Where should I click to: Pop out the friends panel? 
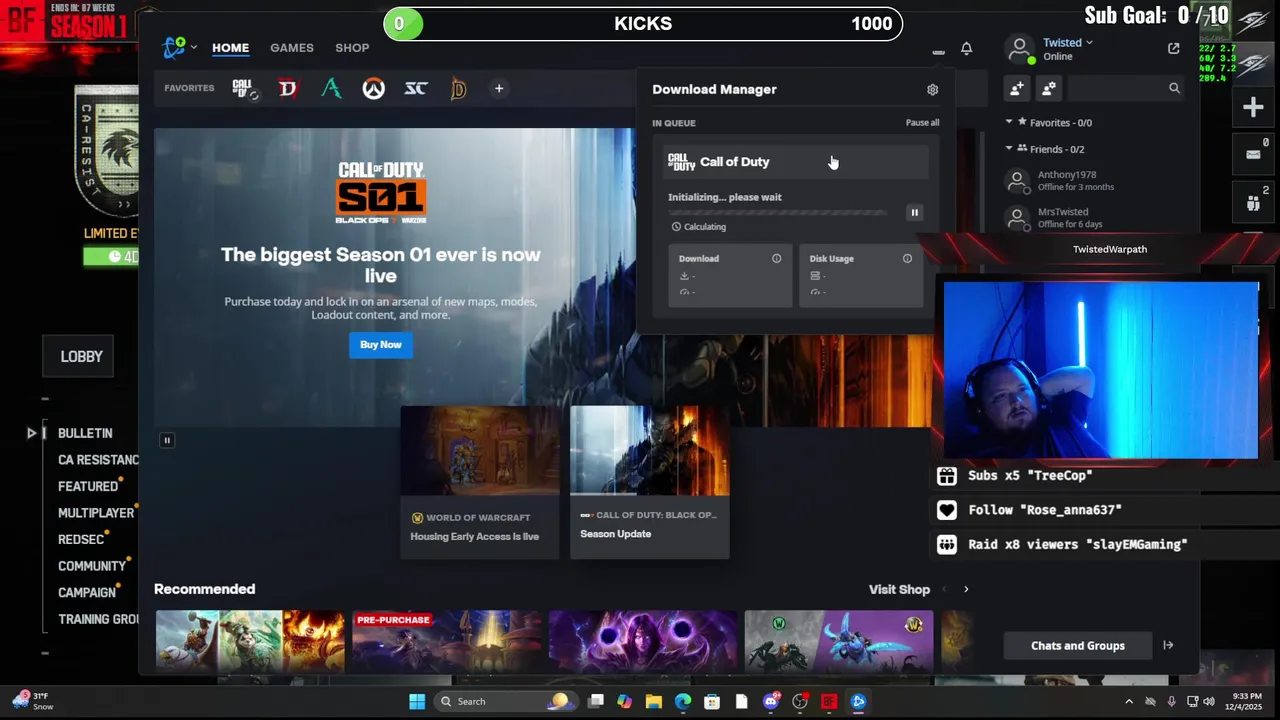tap(1174, 48)
